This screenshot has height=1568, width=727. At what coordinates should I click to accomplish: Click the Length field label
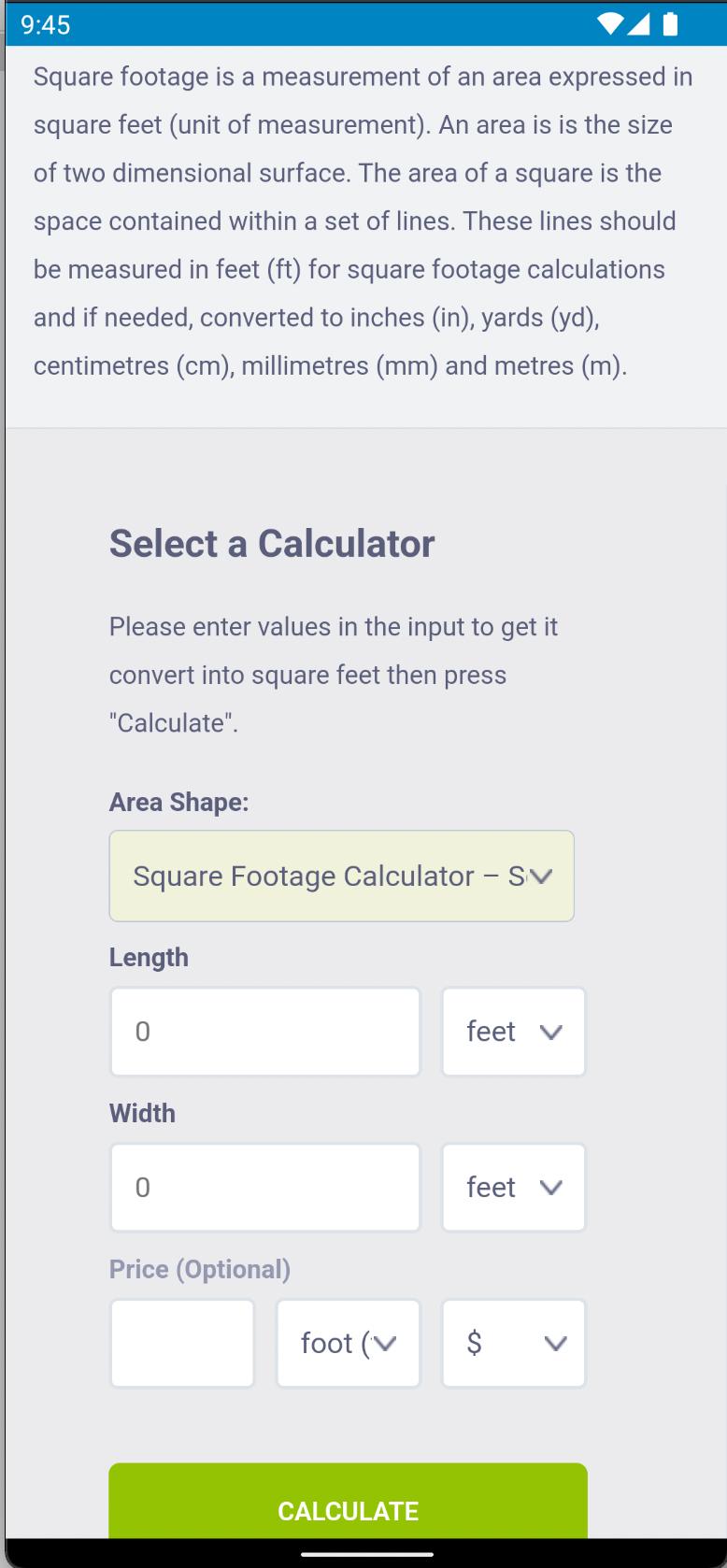tap(149, 957)
